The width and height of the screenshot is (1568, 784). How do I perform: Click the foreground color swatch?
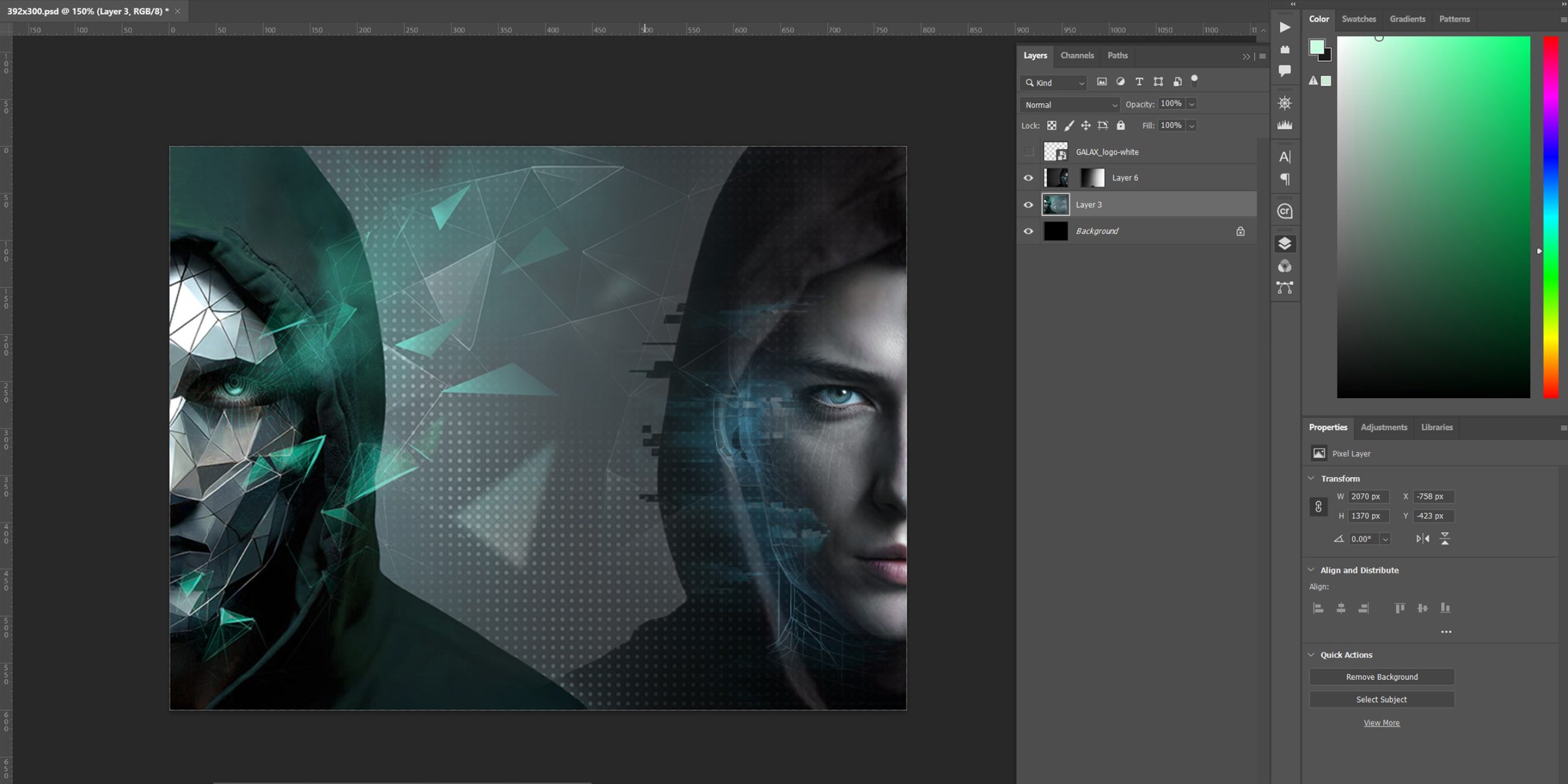click(1316, 47)
